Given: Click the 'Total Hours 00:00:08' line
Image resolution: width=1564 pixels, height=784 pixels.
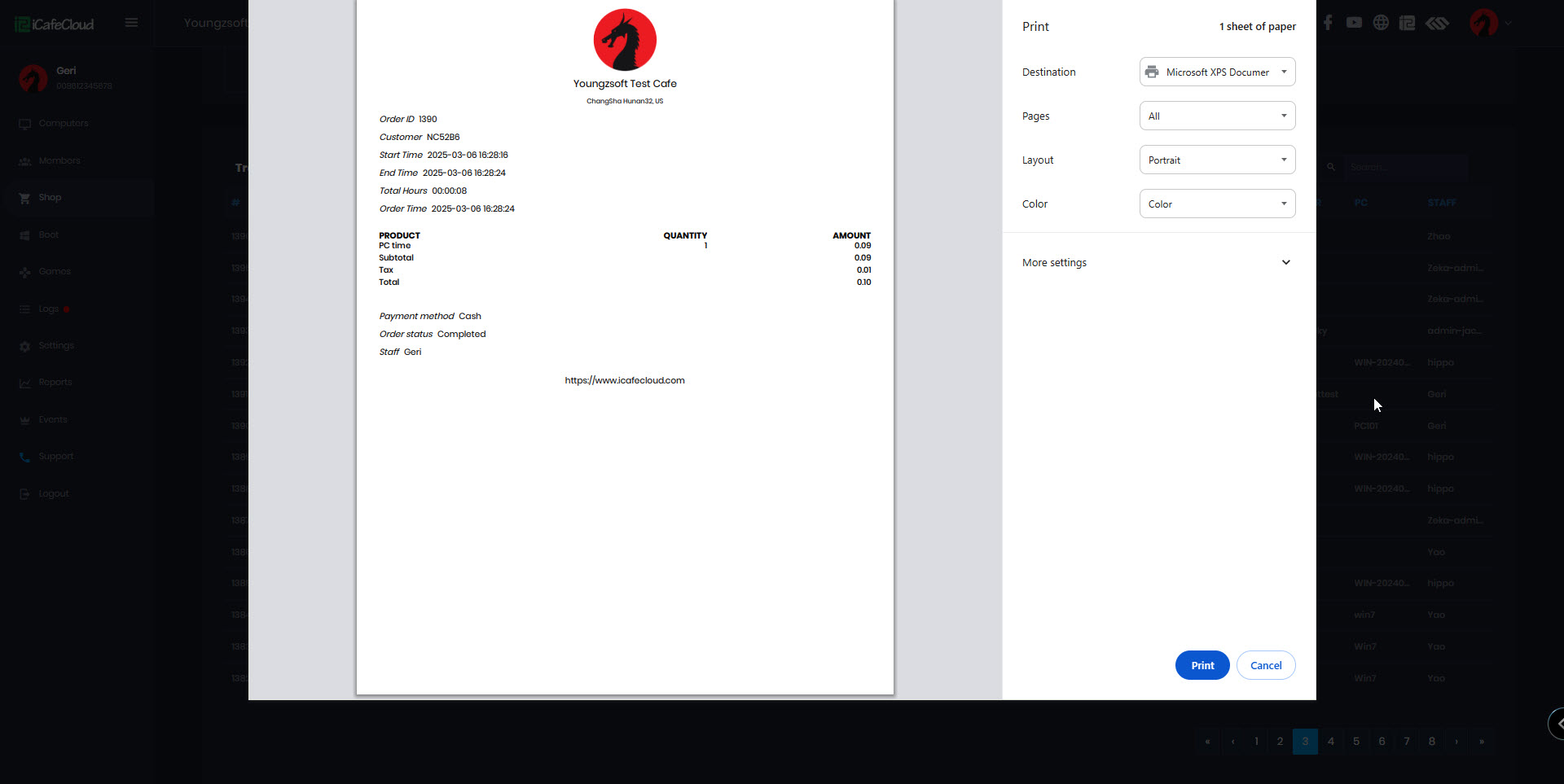Looking at the screenshot, I should point(423,191).
